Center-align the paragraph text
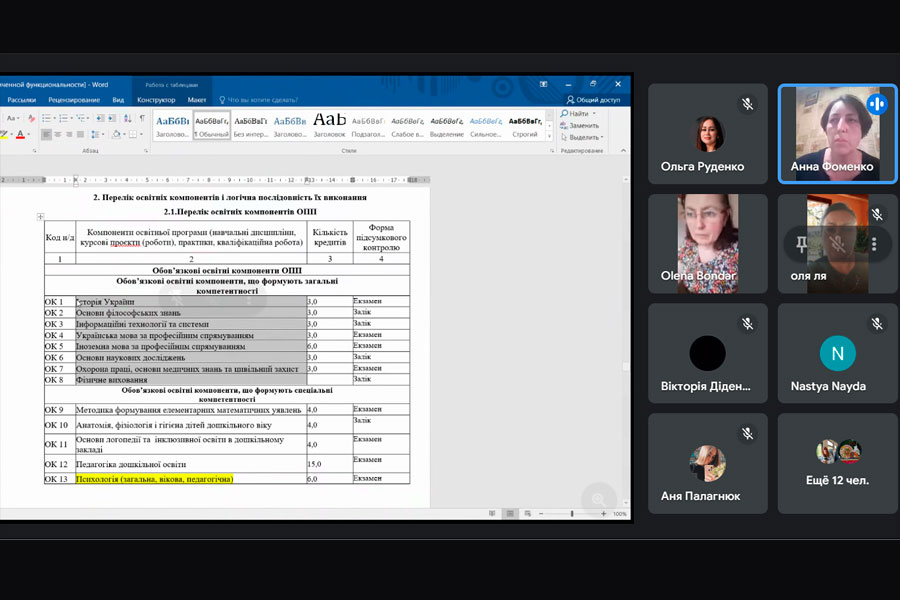Screen dimensions: 900x600 [x=58, y=134]
